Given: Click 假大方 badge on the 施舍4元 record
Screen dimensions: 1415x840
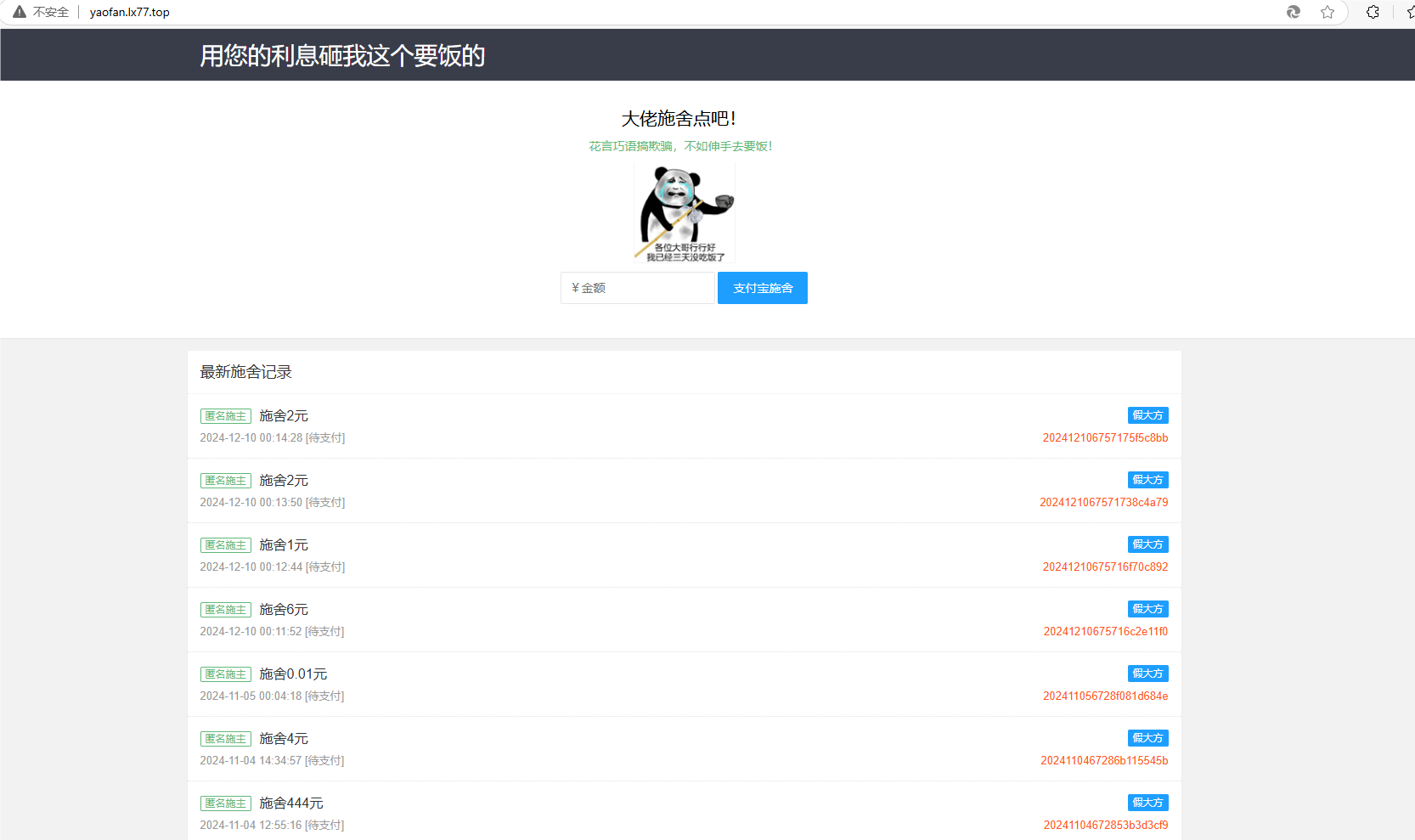Looking at the screenshot, I should click(1148, 738).
